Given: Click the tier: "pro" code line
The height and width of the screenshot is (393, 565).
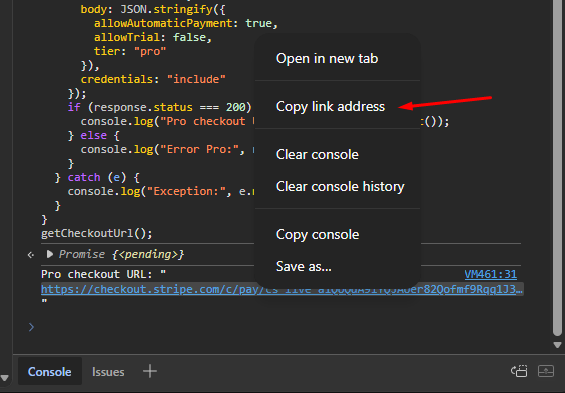Looking at the screenshot, I should coord(130,51).
